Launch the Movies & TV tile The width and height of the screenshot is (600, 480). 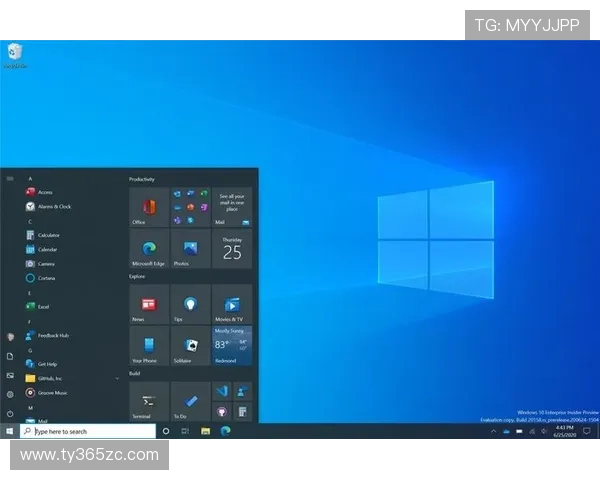pos(232,304)
